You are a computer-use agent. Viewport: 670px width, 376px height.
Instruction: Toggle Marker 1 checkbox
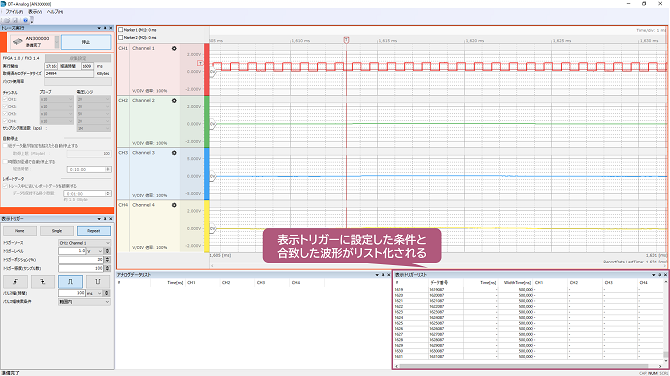[120, 30]
